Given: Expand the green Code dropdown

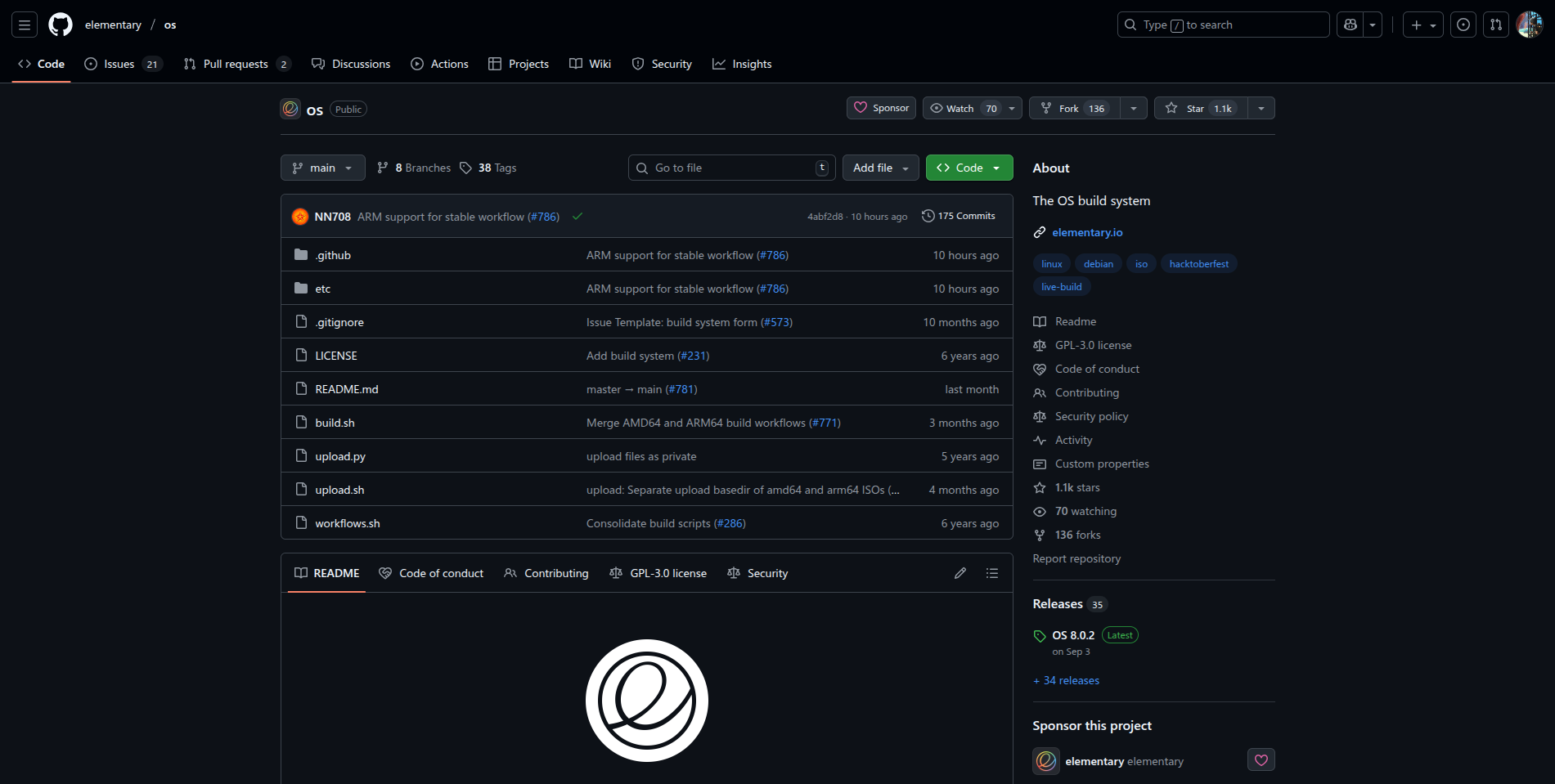Looking at the screenshot, I should point(969,168).
